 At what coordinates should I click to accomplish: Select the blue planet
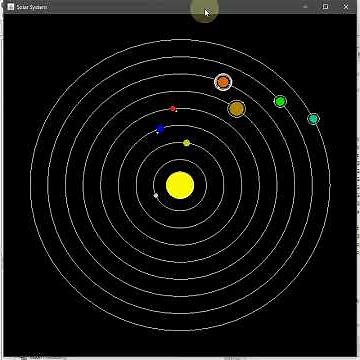(160, 129)
